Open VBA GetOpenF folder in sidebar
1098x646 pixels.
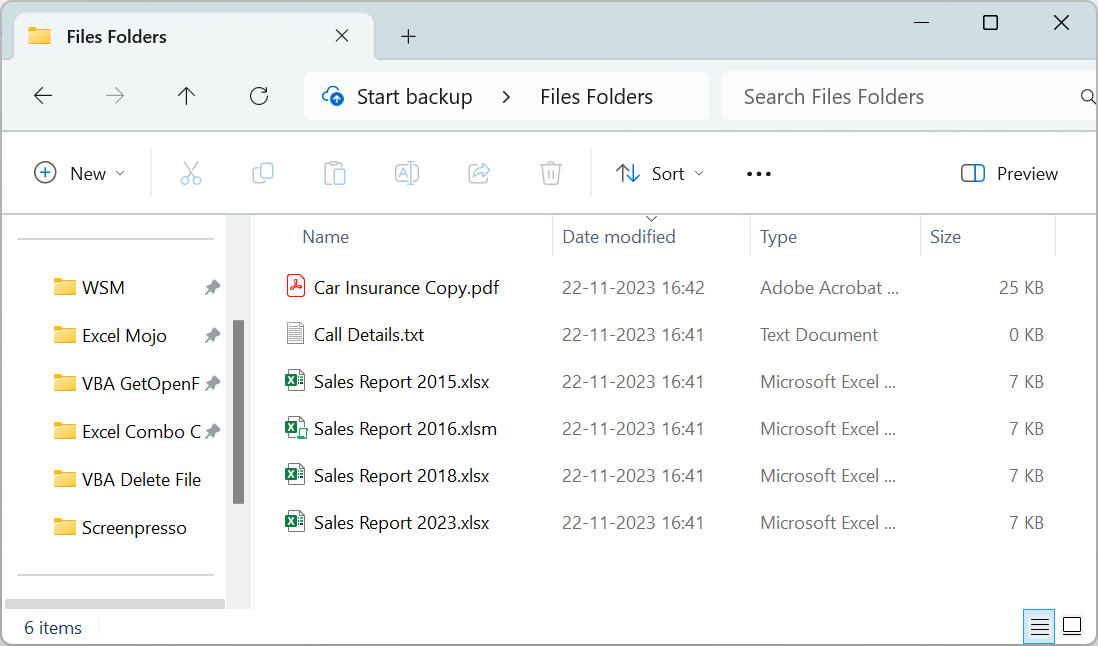coord(140,383)
